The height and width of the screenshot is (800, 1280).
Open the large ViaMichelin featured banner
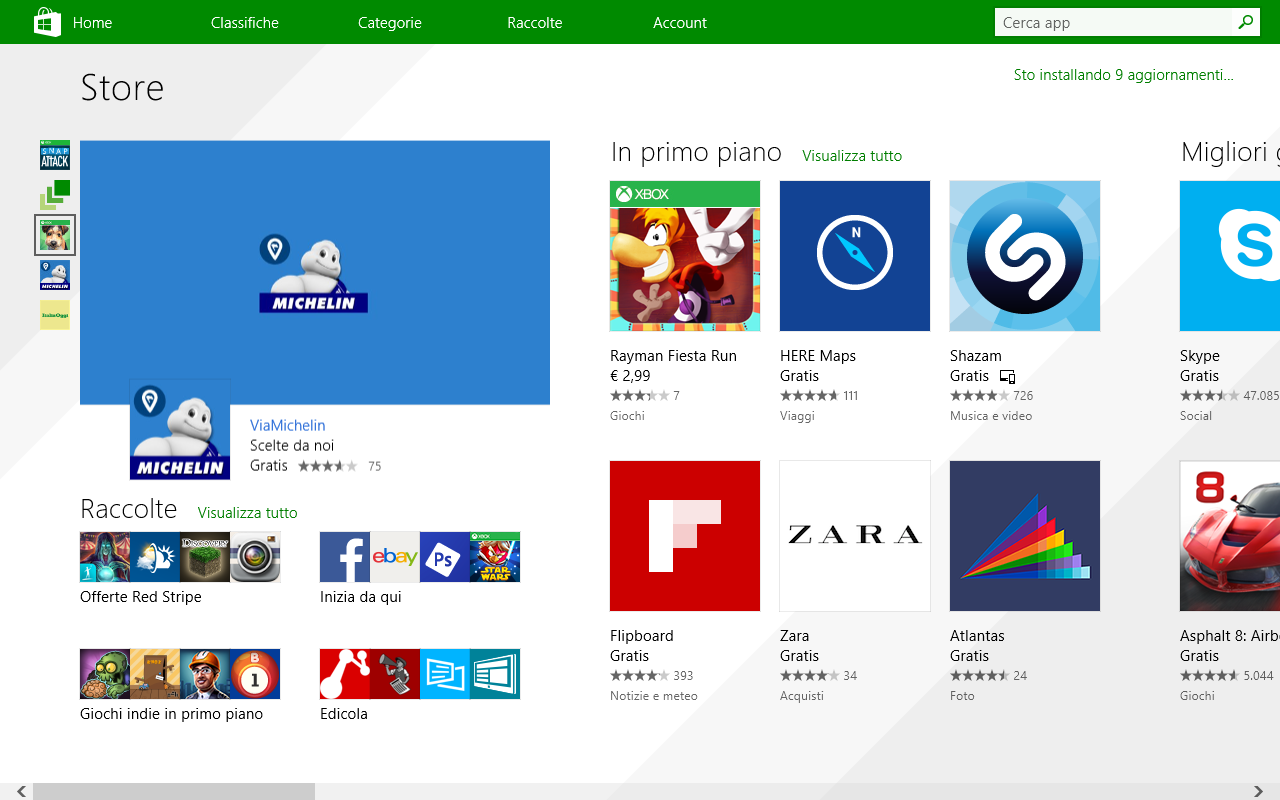point(315,272)
